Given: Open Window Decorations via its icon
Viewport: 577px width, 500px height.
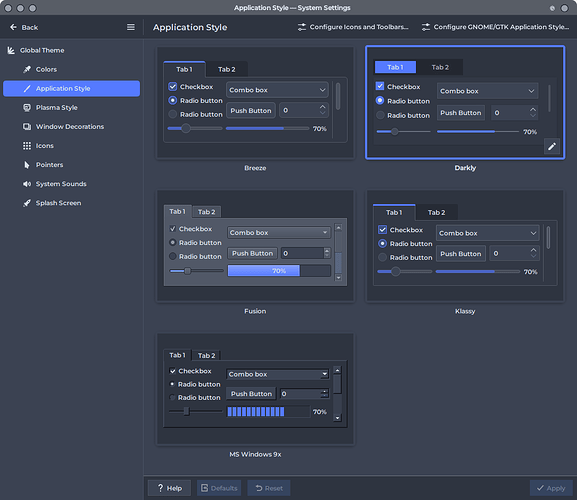Looking at the screenshot, I should (x=27, y=127).
